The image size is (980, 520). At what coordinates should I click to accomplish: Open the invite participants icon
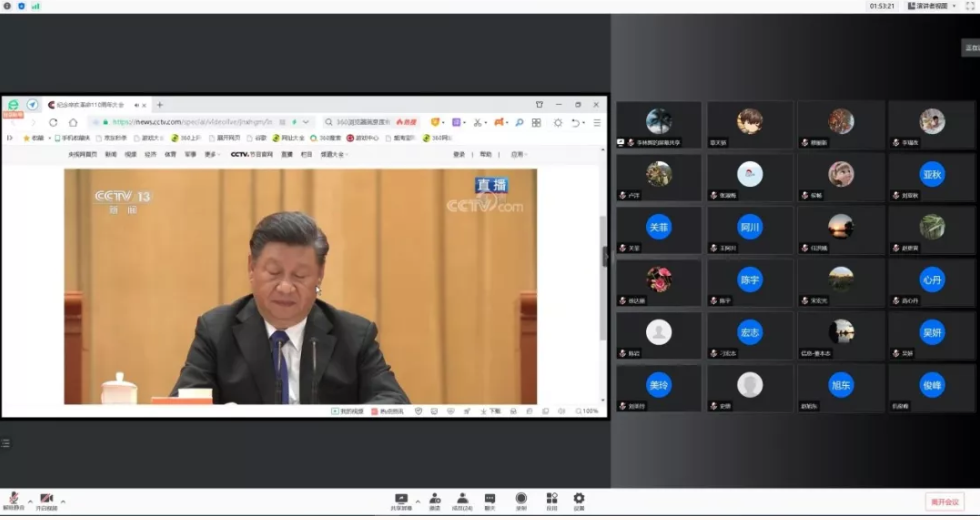(x=435, y=499)
